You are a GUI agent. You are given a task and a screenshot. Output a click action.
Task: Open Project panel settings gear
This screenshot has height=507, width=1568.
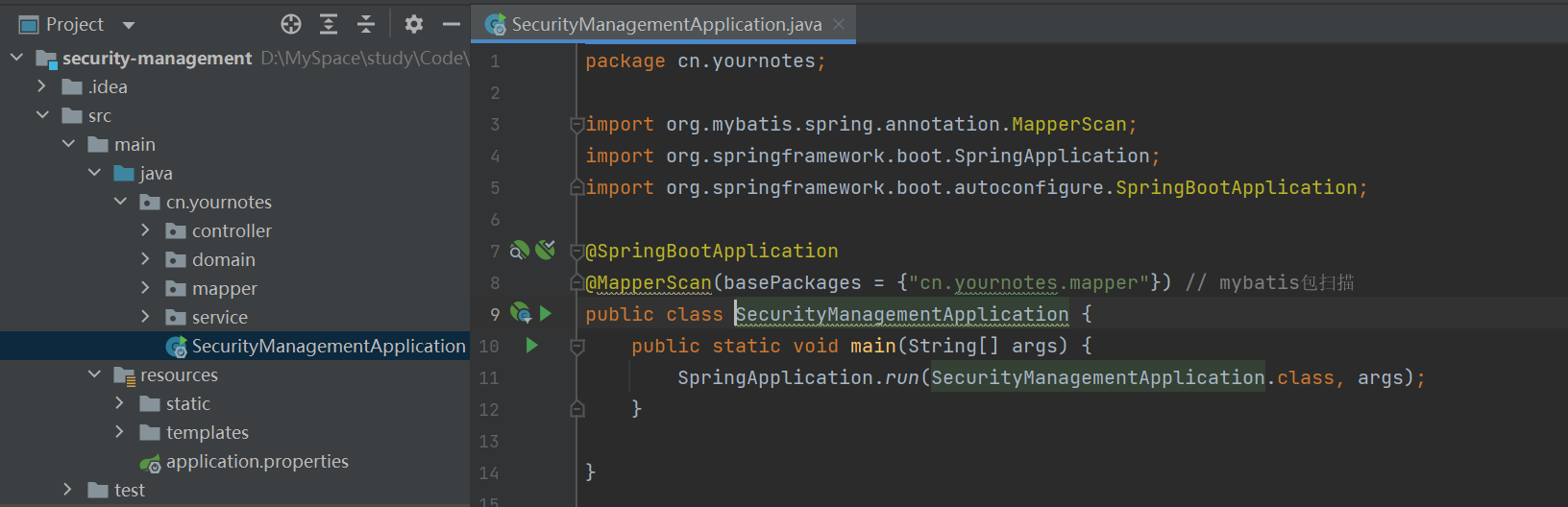pyautogui.click(x=414, y=24)
